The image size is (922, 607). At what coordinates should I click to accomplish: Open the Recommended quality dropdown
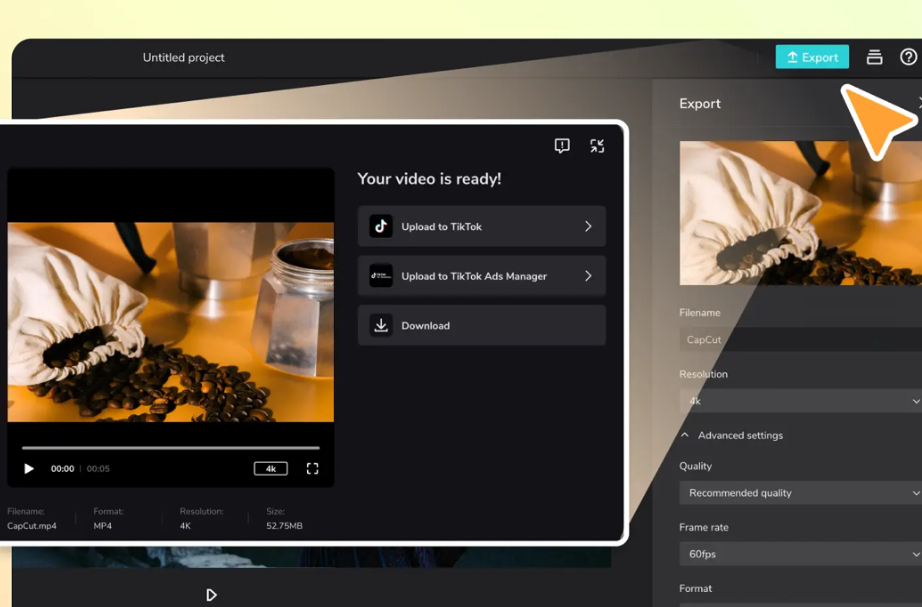point(800,493)
